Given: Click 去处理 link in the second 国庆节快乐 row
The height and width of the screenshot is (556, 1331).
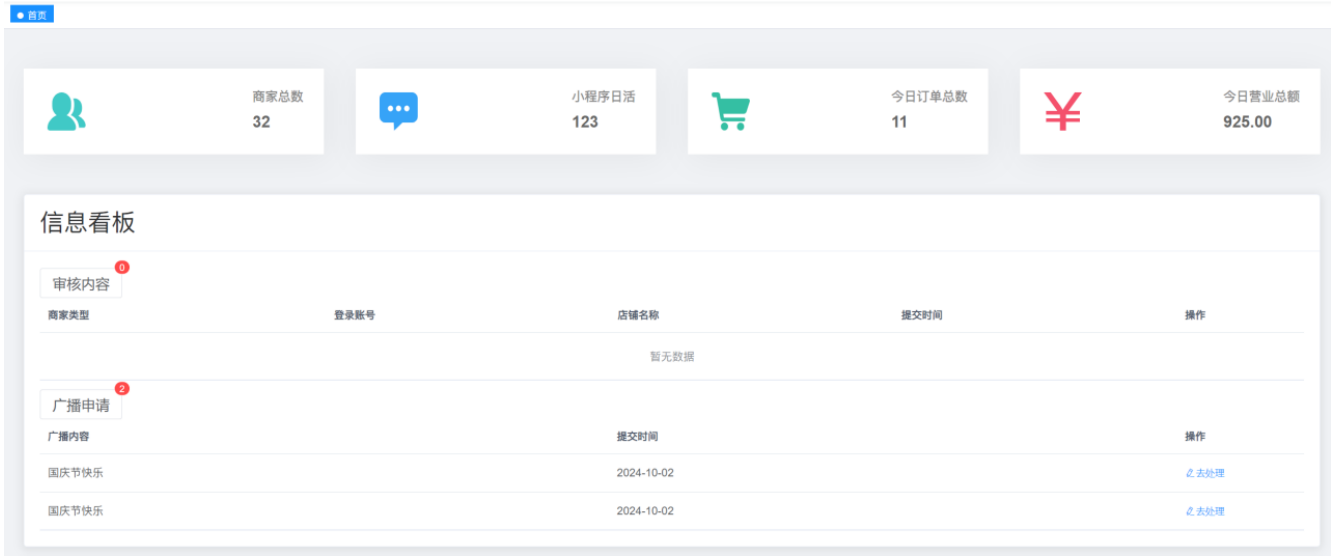Looking at the screenshot, I should [1204, 511].
